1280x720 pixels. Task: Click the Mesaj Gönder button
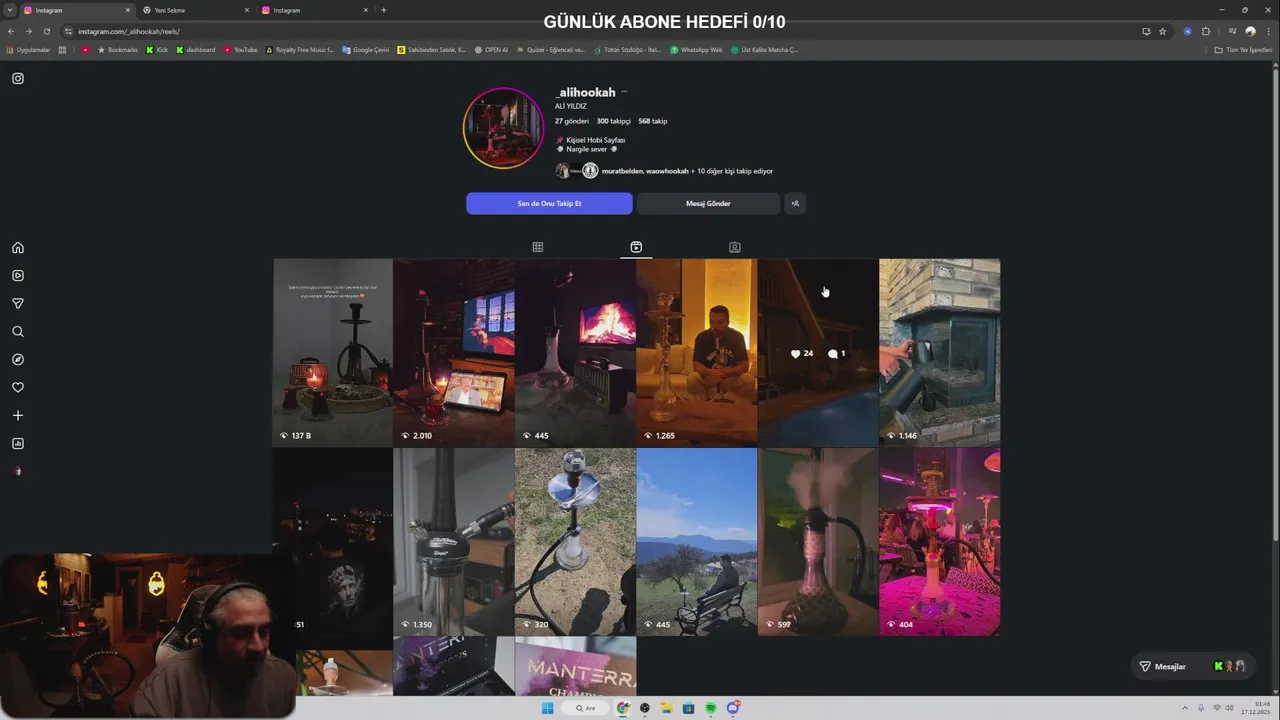pyautogui.click(x=708, y=203)
